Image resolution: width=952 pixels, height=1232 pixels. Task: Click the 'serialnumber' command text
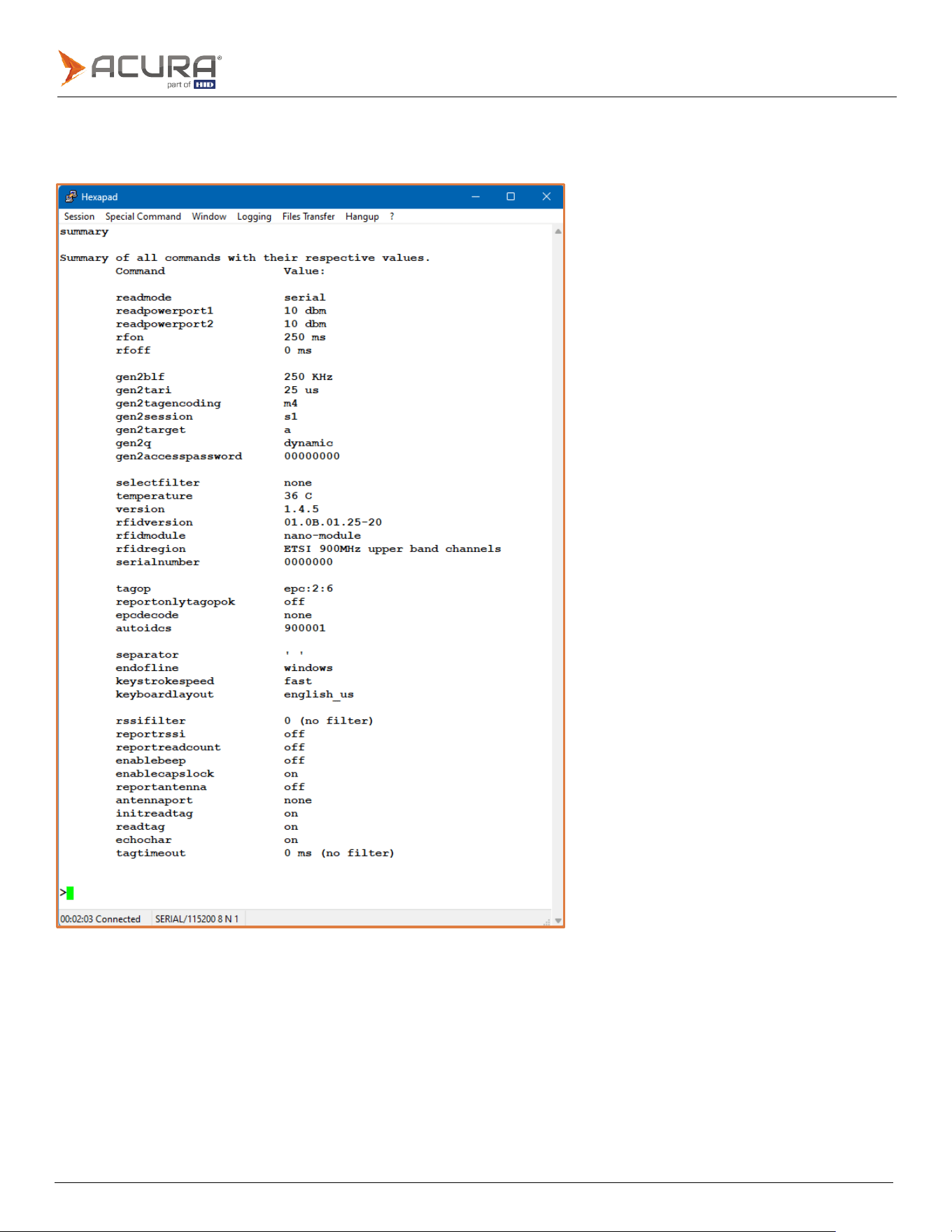pos(157,562)
